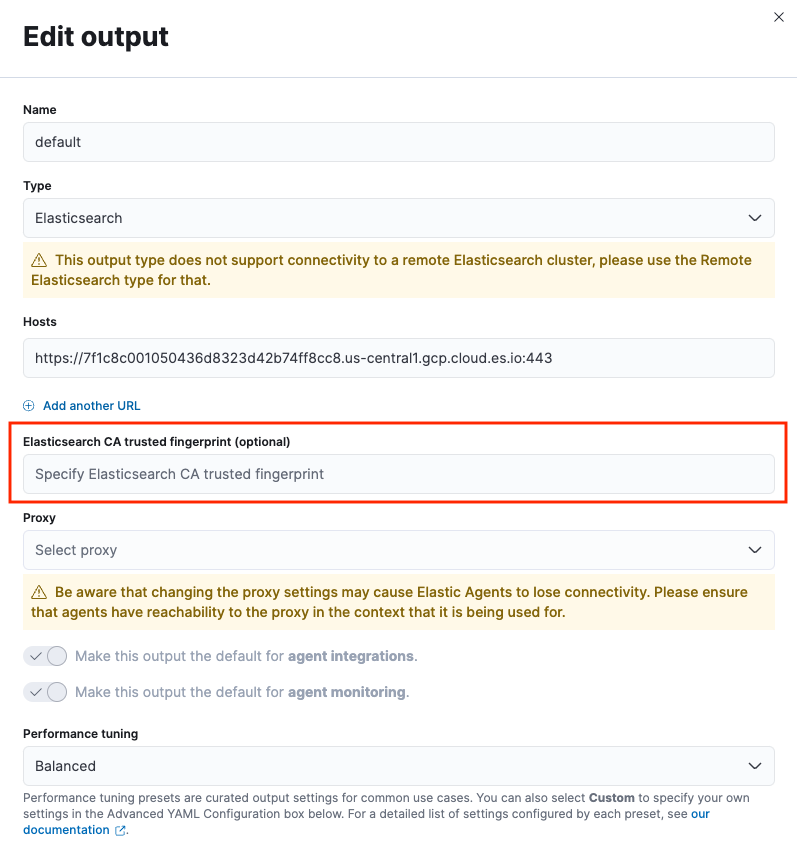This screenshot has height=853, width=797.
Task: Click the warning icon in the proxy connectivity warning
Action: [38, 591]
